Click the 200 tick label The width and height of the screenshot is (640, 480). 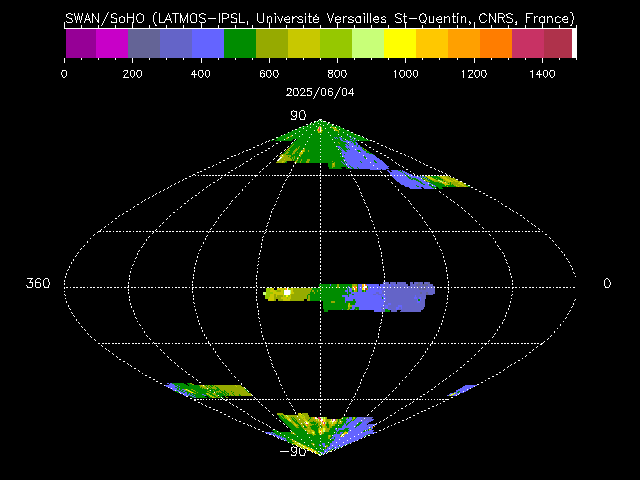[132, 74]
